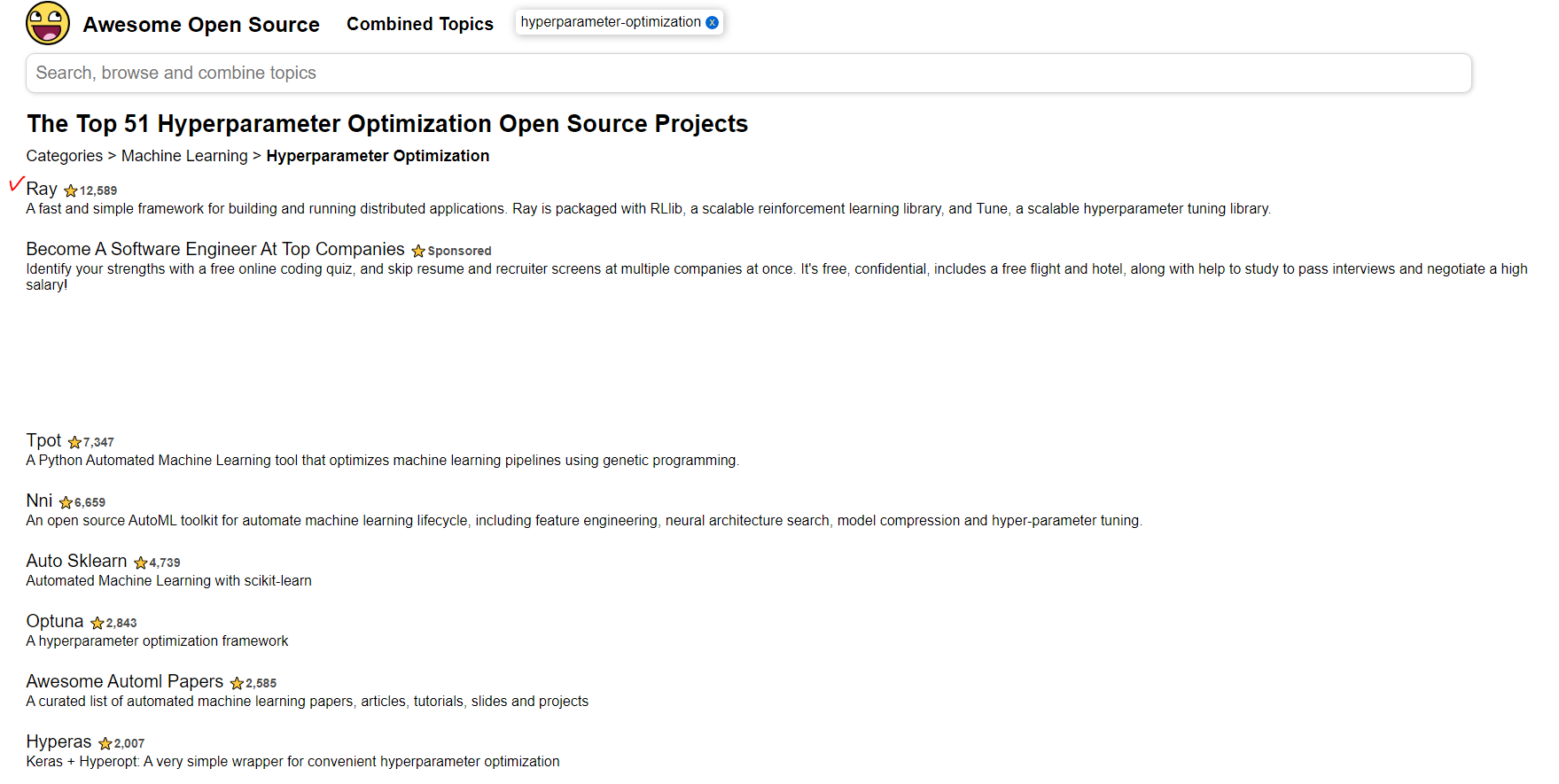Click the star icon beside Awesome Automl Papers

[x=237, y=684]
